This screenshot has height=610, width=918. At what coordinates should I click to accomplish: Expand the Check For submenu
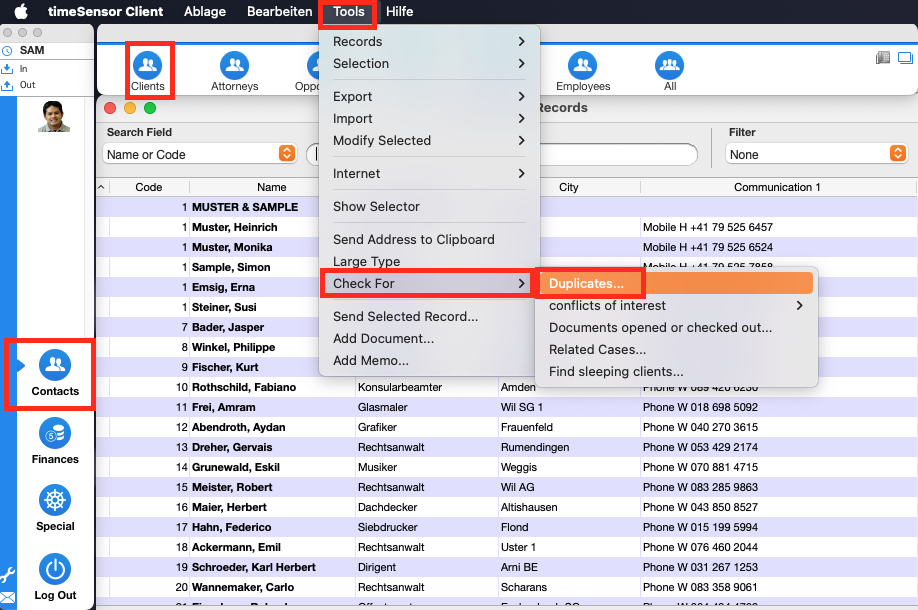coord(429,283)
